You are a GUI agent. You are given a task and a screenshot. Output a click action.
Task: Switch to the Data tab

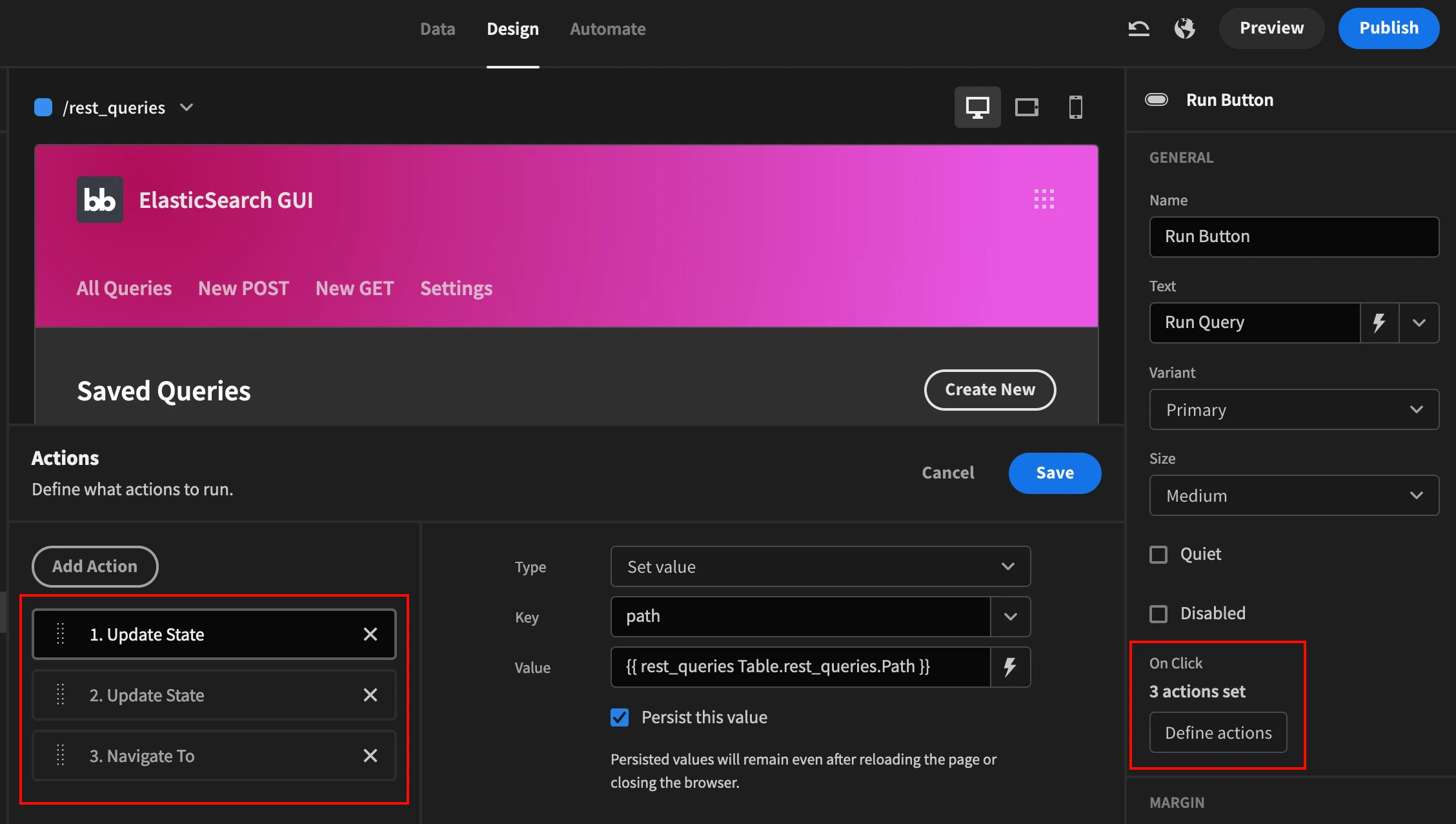pyautogui.click(x=438, y=28)
